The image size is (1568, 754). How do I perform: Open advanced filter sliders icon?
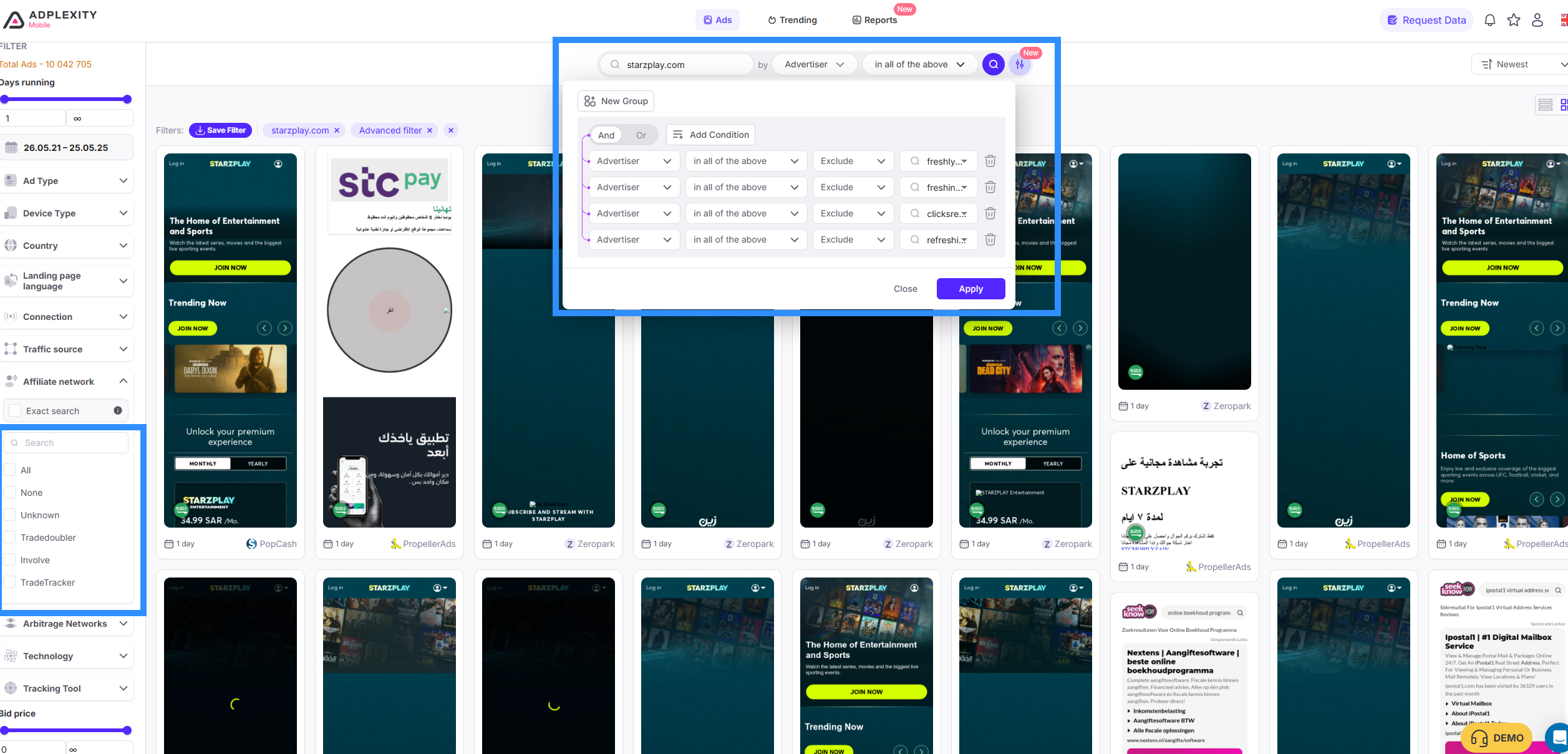[x=1020, y=64]
